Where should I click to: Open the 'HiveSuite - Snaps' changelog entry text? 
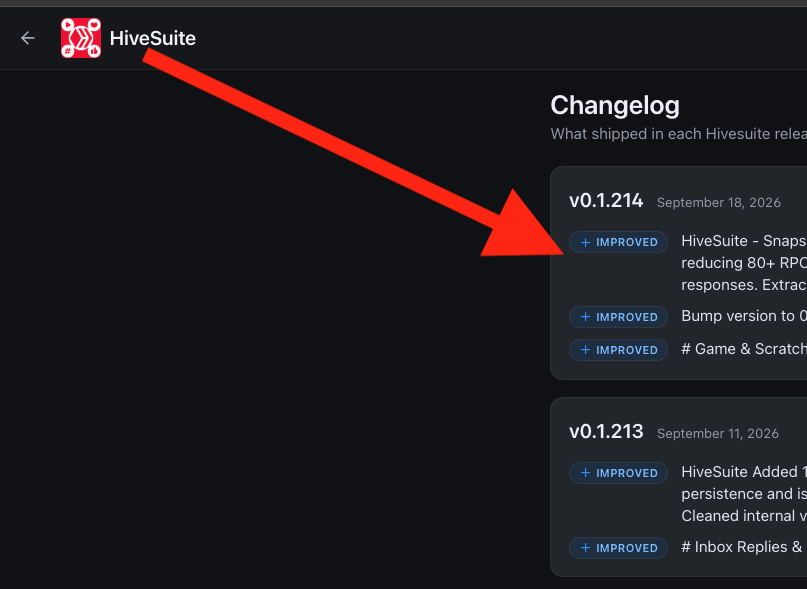744,263
